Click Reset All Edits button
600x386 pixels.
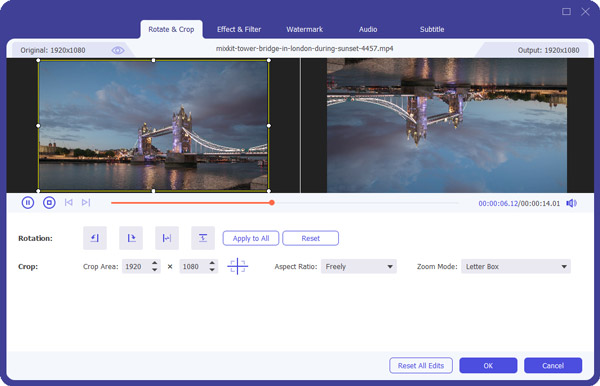point(421,365)
